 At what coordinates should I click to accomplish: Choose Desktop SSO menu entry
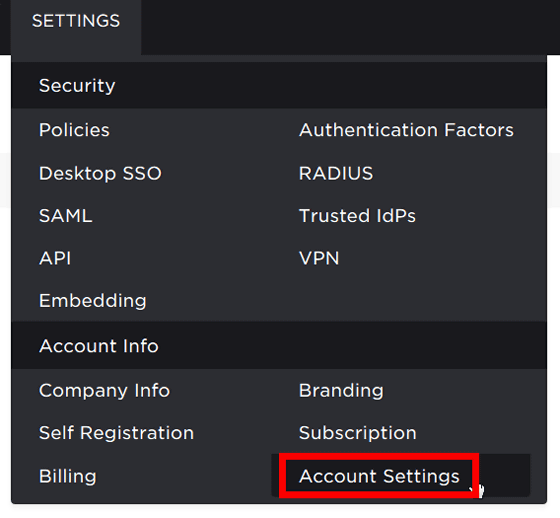[x=100, y=174]
